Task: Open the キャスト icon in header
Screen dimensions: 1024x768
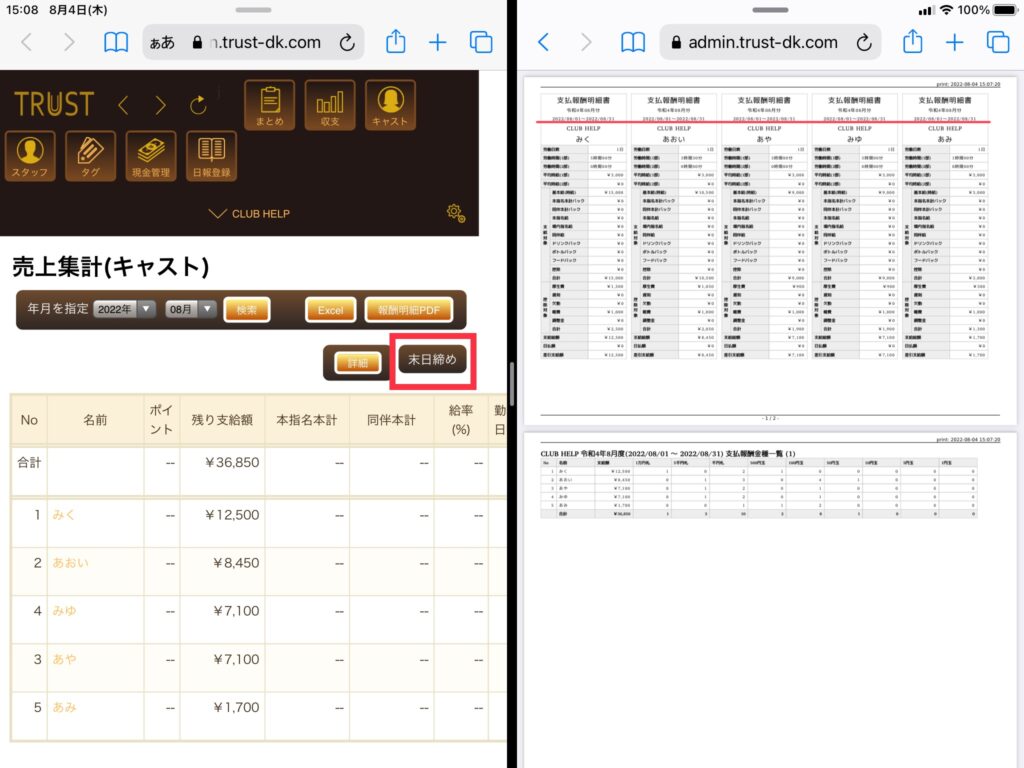Action: pos(390,104)
